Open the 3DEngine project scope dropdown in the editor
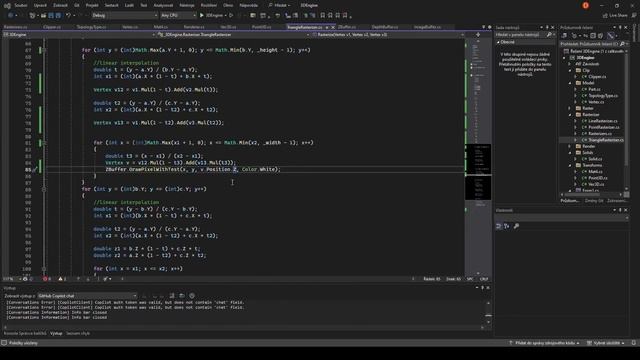640x360 pixels. 80,35
